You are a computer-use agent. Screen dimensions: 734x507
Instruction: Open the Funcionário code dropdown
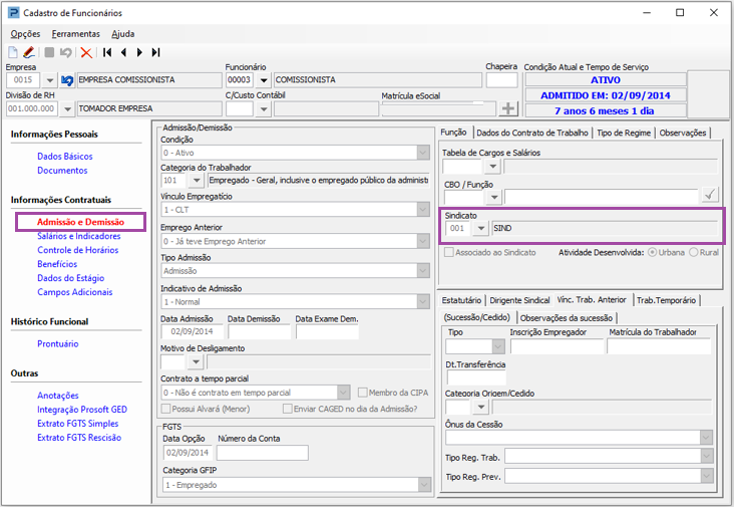click(x=264, y=81)
